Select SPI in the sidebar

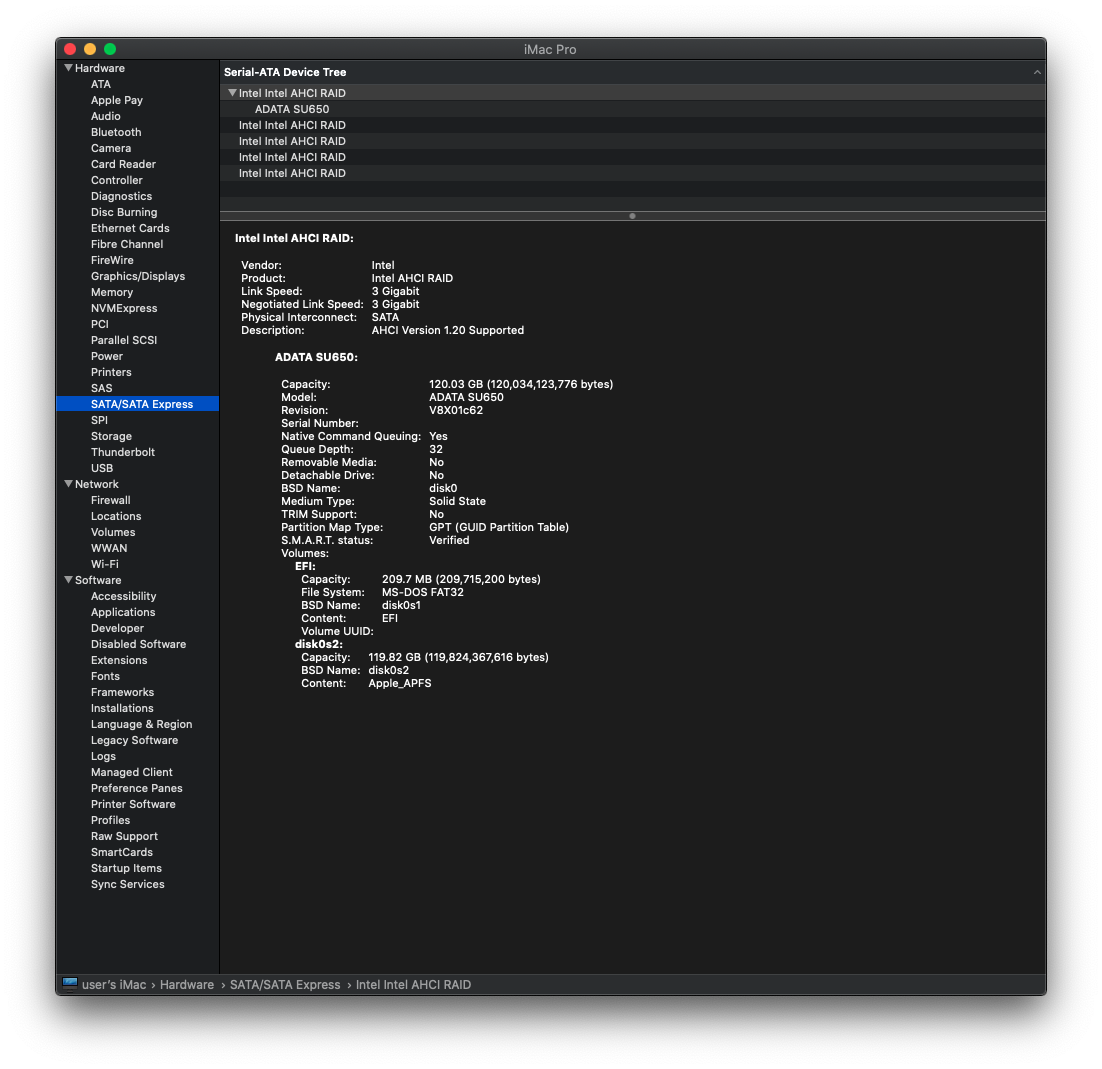(x=99, y=420)
